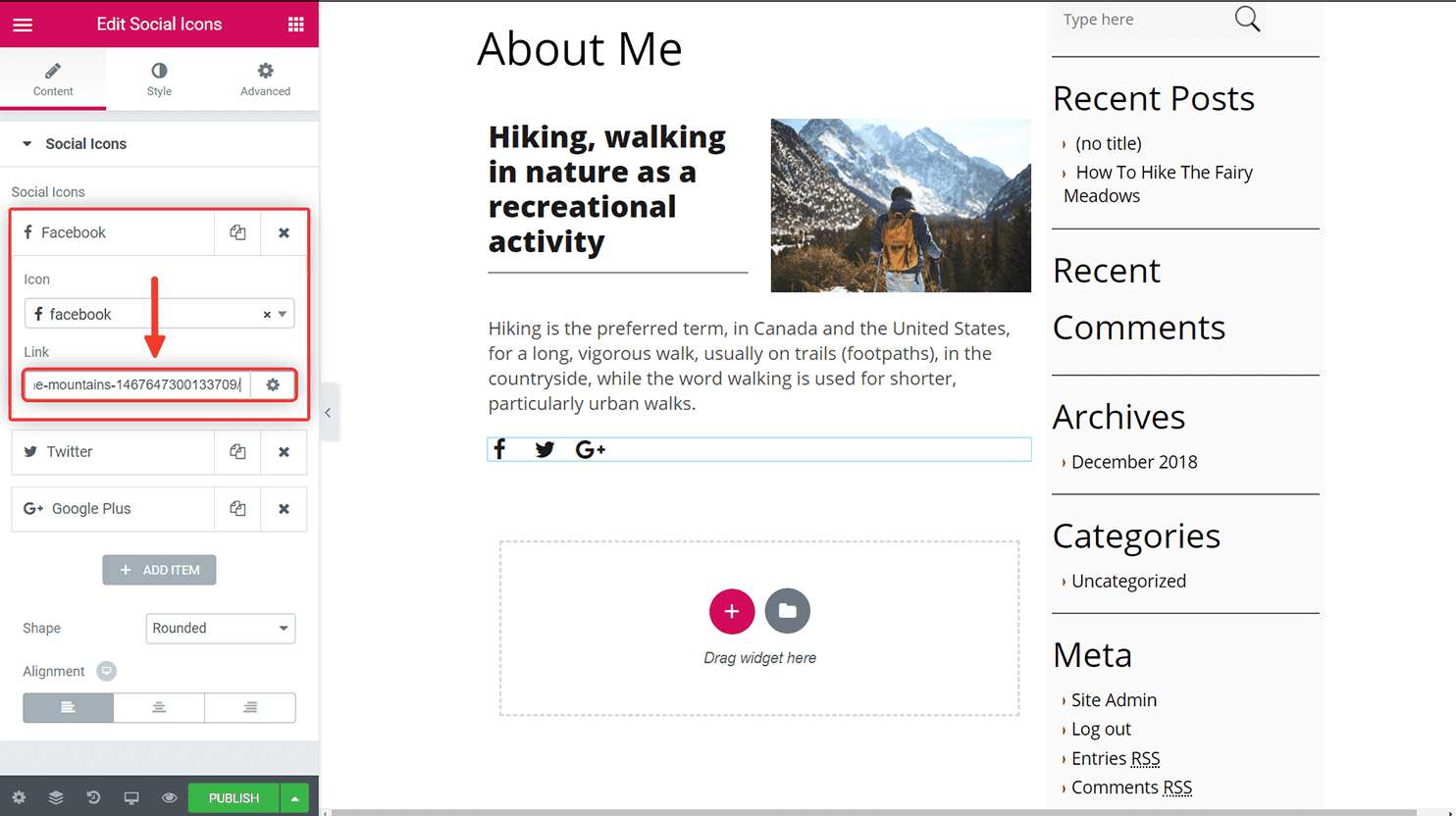The width and height of the screenshot is (1456, 816).
Task: Add a template with the folder button
Action: pyautogui.click(x=788, y=611)
